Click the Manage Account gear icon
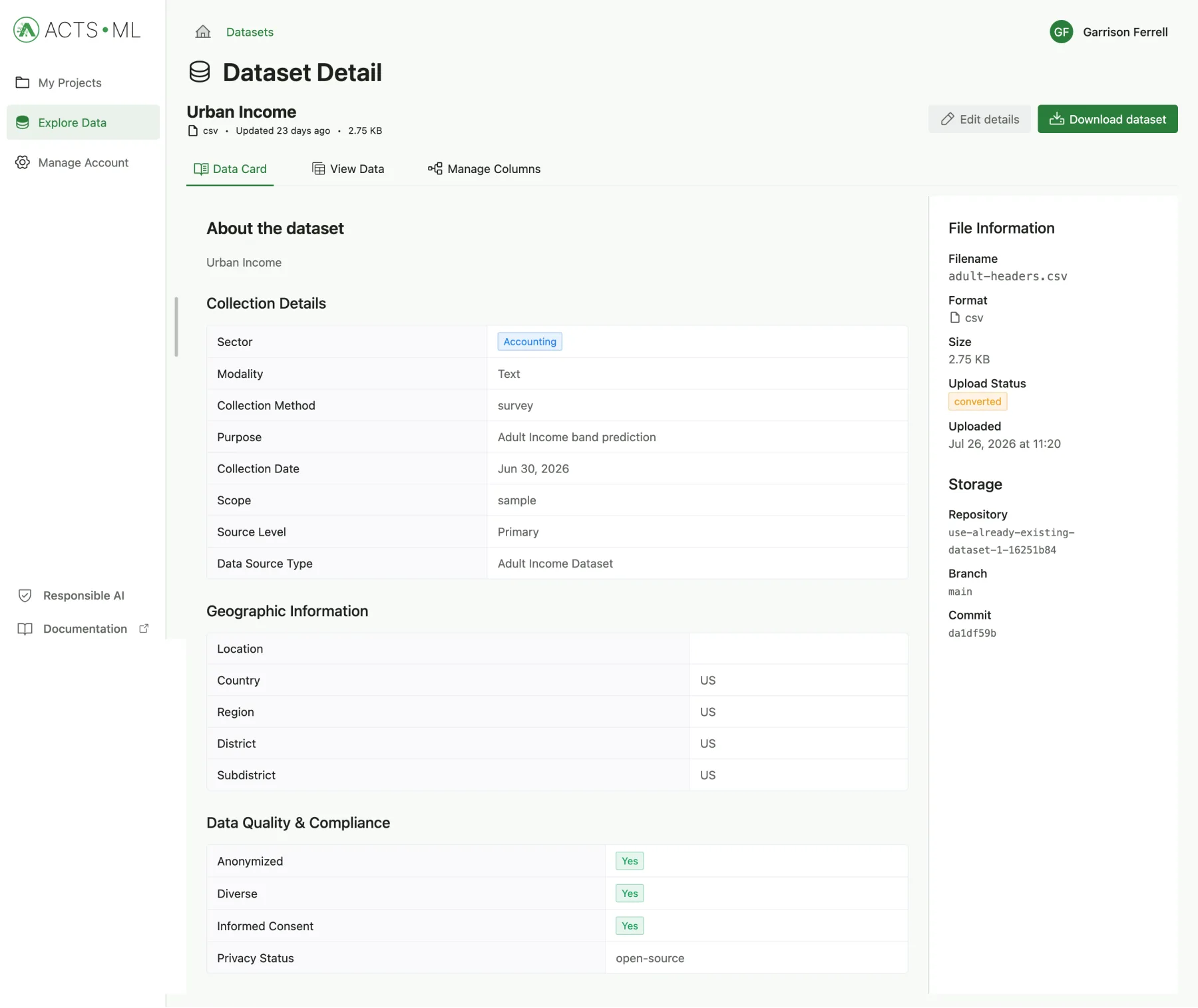Viewport: 1198px width, 1008px height. tap(23, 162)
